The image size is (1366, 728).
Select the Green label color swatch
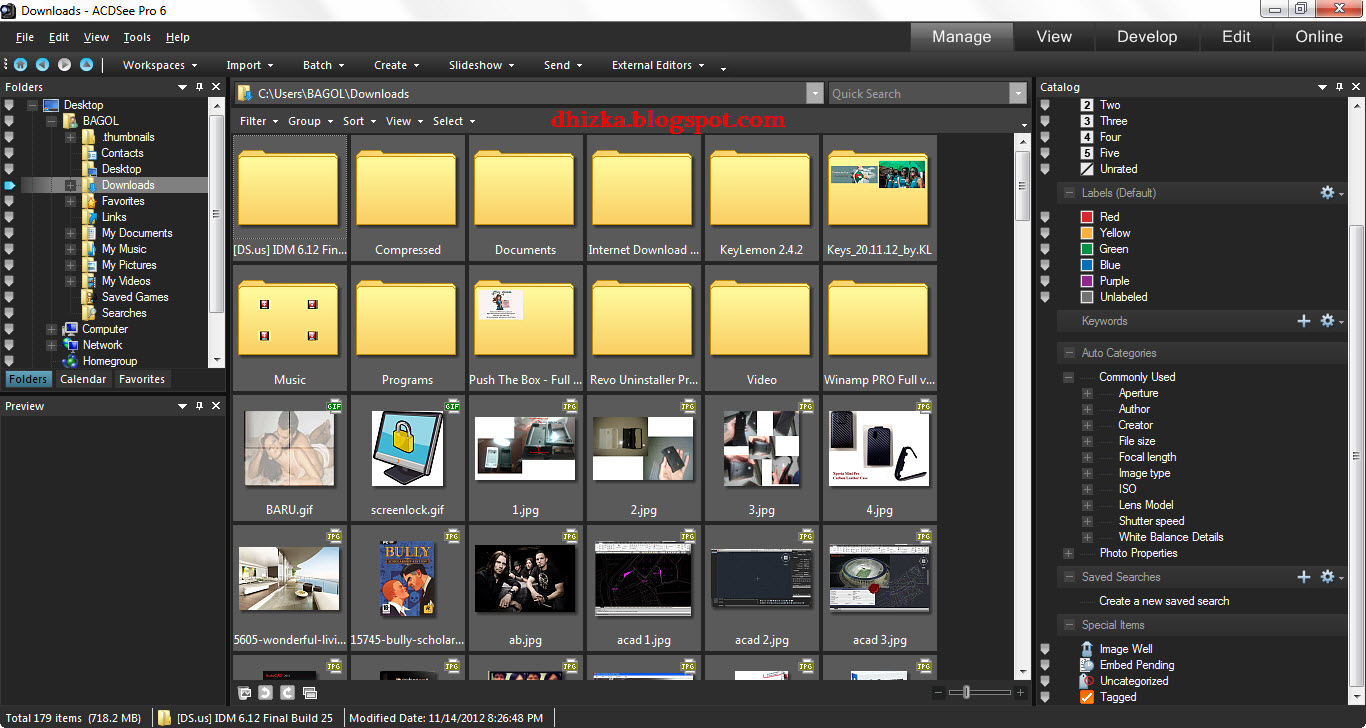[1087, 249]
